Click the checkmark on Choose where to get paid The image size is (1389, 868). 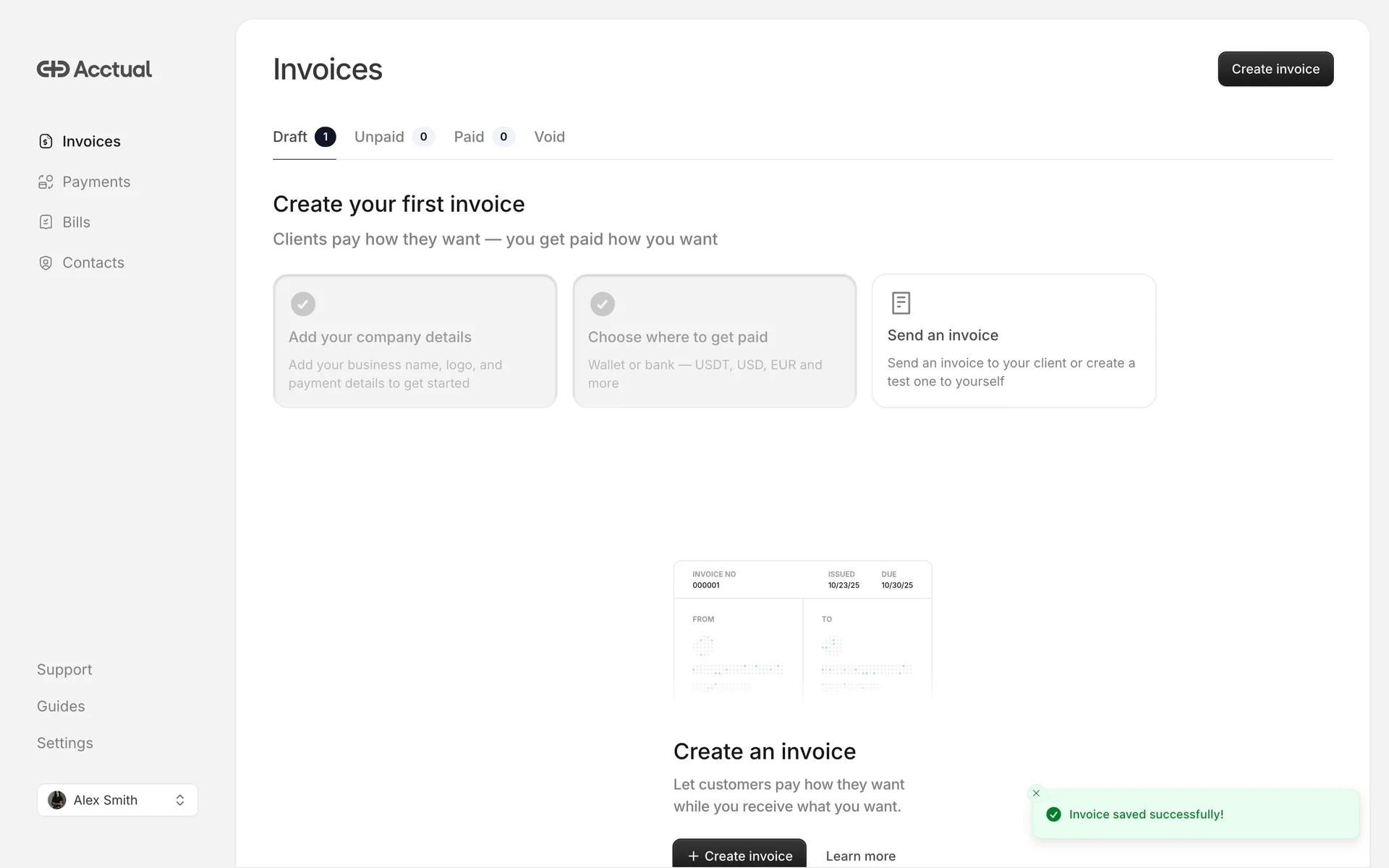(x=603, y=304)
